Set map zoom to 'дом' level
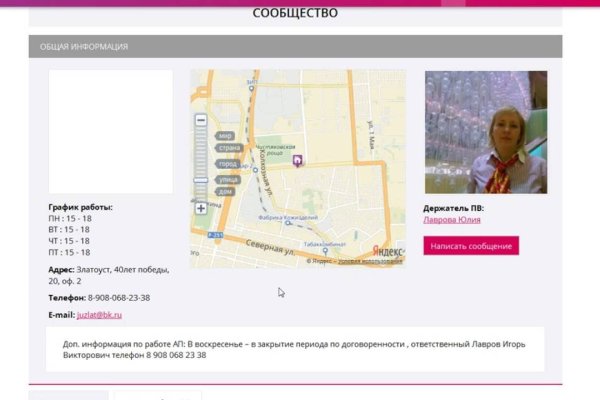This screenshot has height=400, width=600. 225,191
